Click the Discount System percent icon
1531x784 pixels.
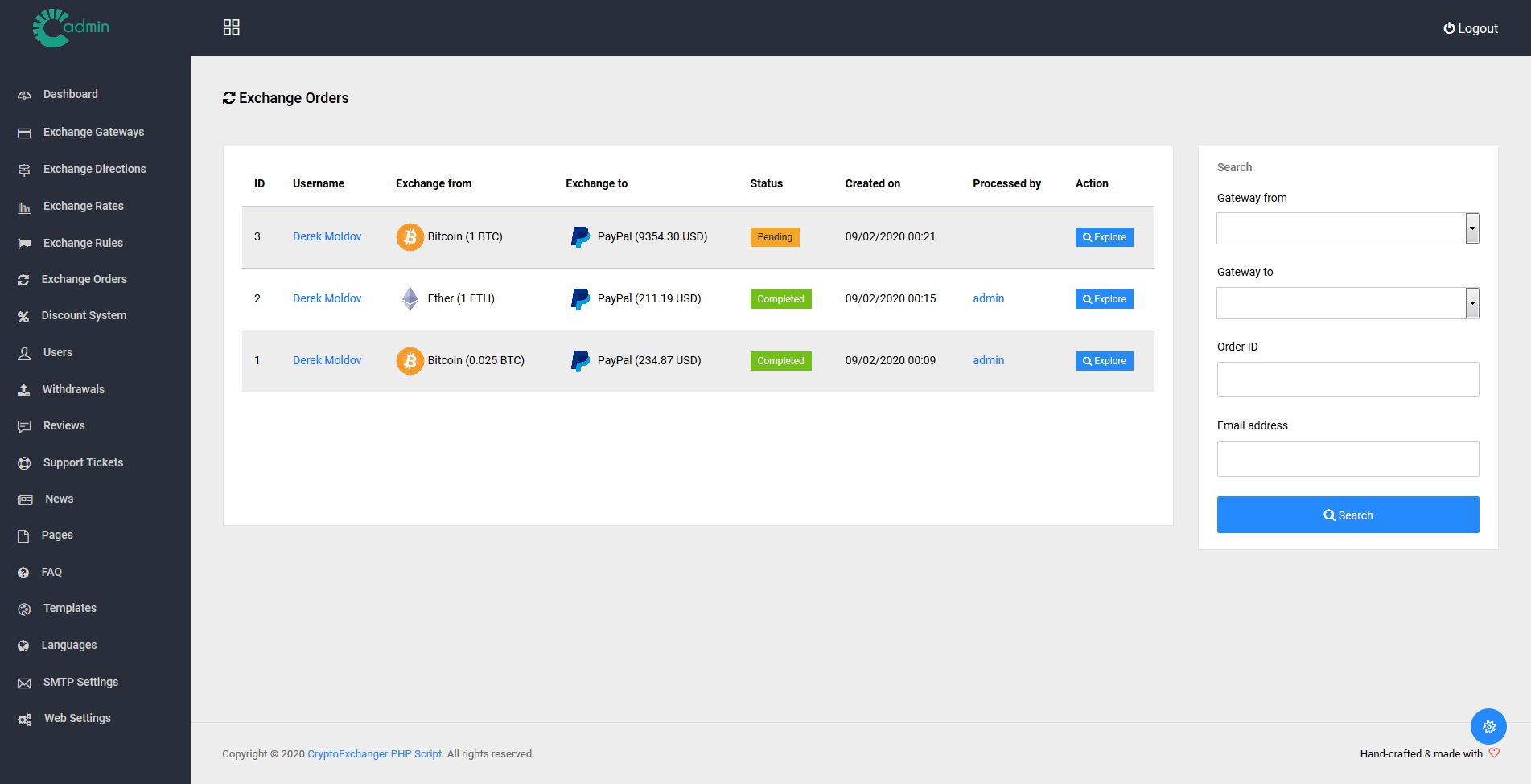pyautogui.click(x=23, y=317)
